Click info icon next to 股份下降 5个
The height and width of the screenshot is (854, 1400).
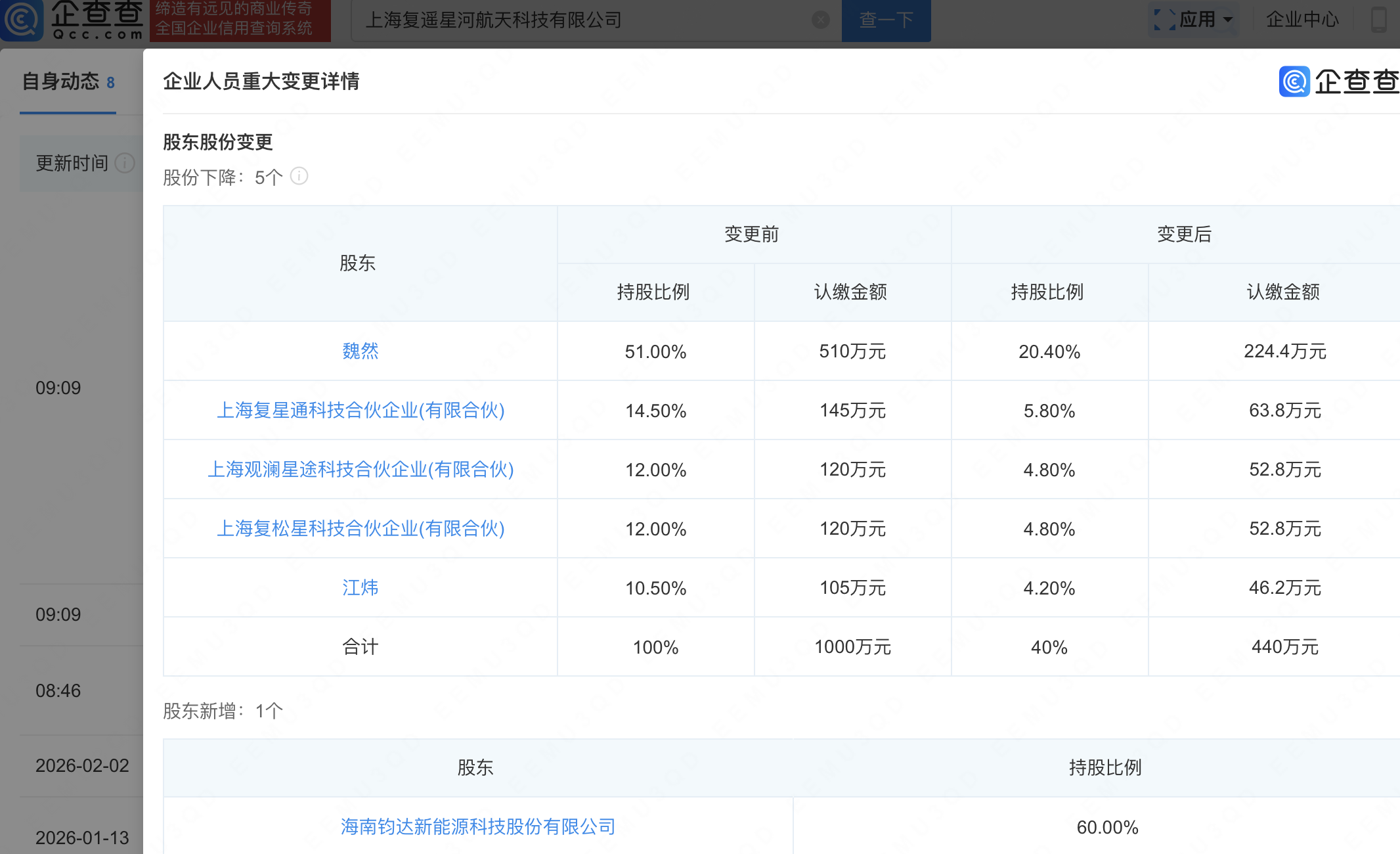(x=299, y=176)
